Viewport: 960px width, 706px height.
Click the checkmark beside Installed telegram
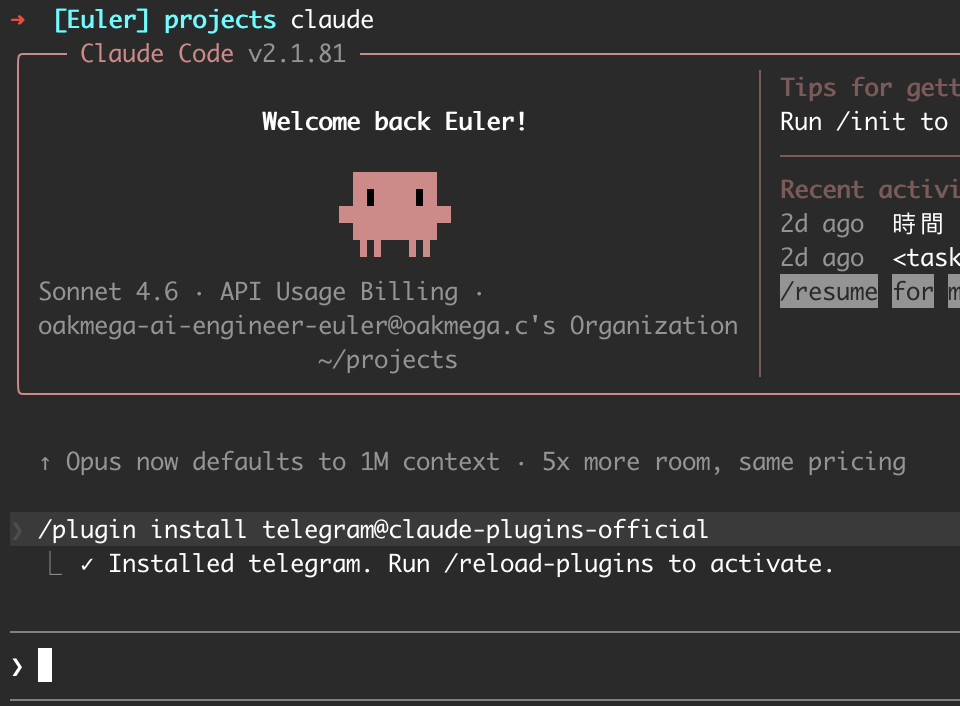(x=87, y=565)
